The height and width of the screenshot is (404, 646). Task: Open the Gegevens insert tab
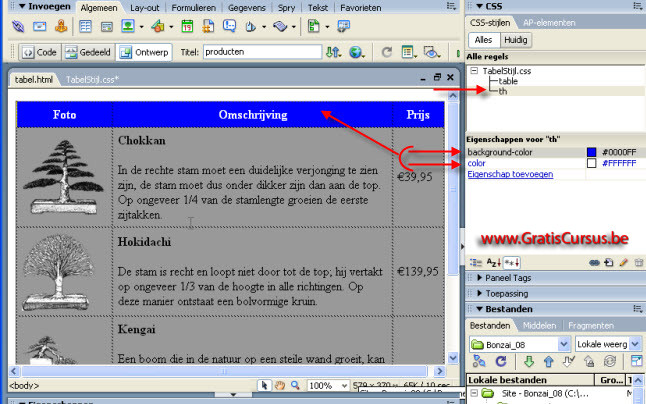(247, 8)
